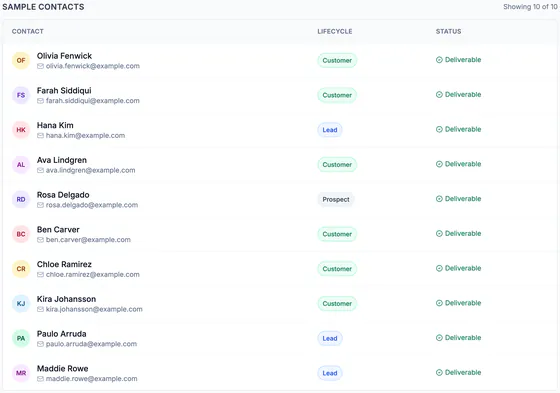
Task: Click Deliverable check icon in Hana Kim row
Action: click(439, 129)
